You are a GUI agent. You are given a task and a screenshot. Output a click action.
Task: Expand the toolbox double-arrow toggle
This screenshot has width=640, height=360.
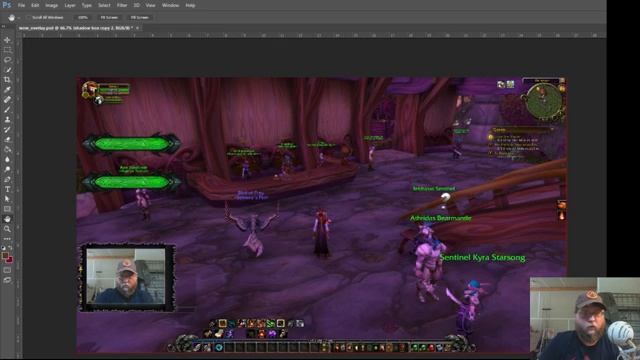click(4, 27)
